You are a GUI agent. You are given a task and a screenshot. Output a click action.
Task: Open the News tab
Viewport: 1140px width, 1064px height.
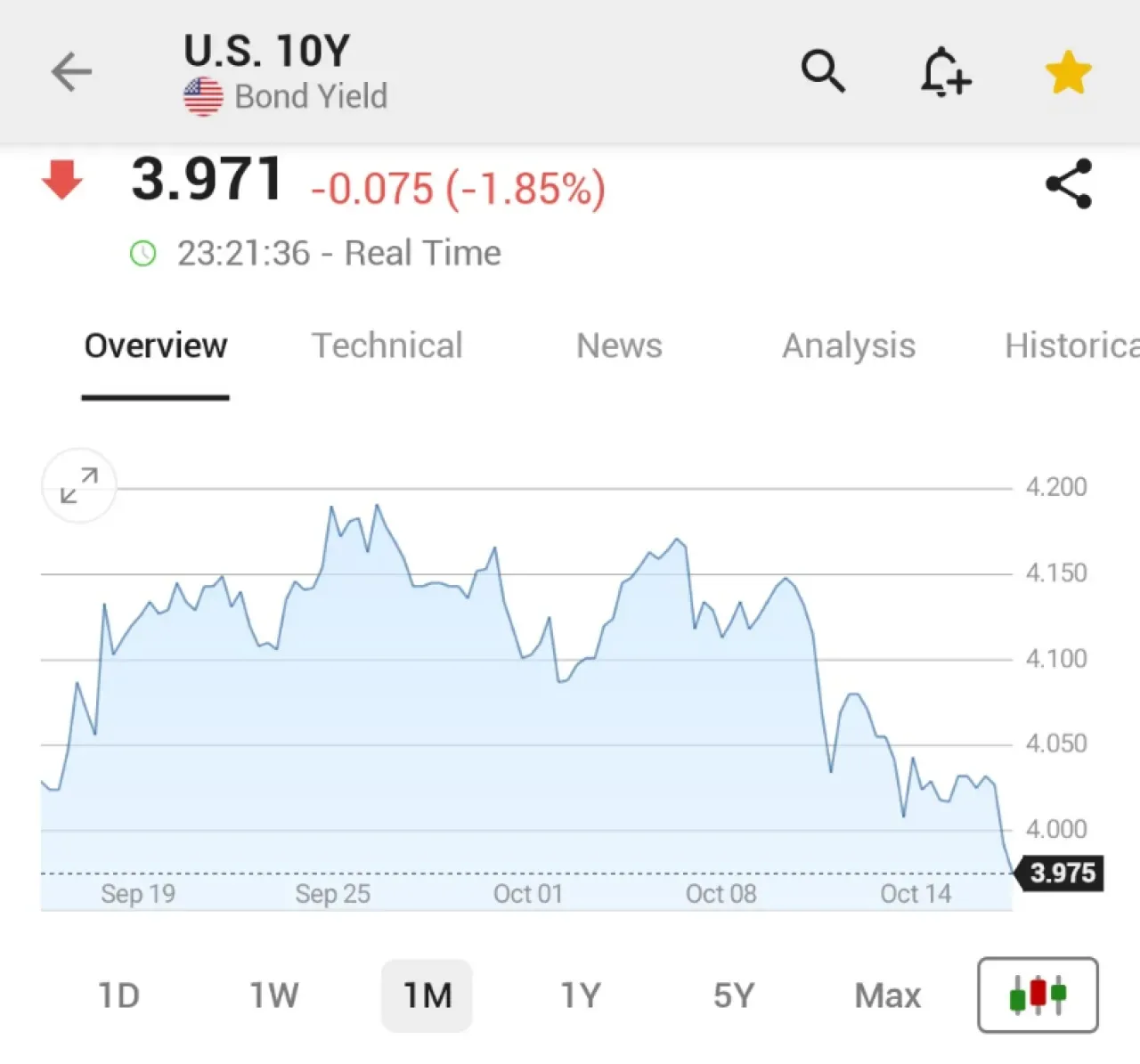pos(620,345)
